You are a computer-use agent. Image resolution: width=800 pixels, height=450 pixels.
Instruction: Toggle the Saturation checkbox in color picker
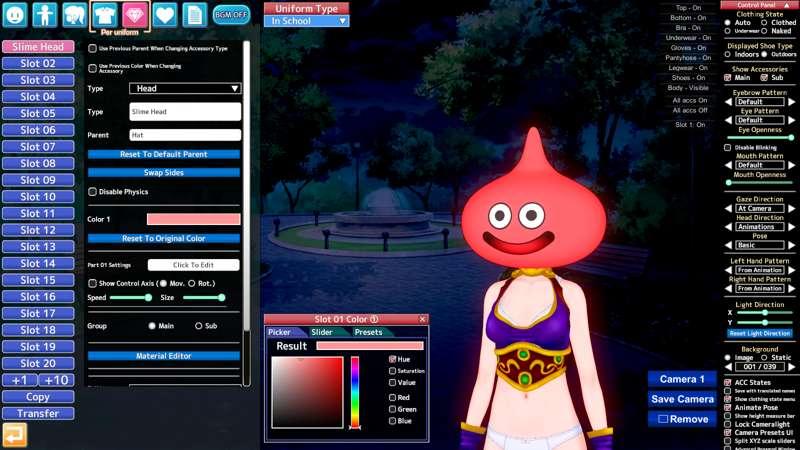pos(392,371)
